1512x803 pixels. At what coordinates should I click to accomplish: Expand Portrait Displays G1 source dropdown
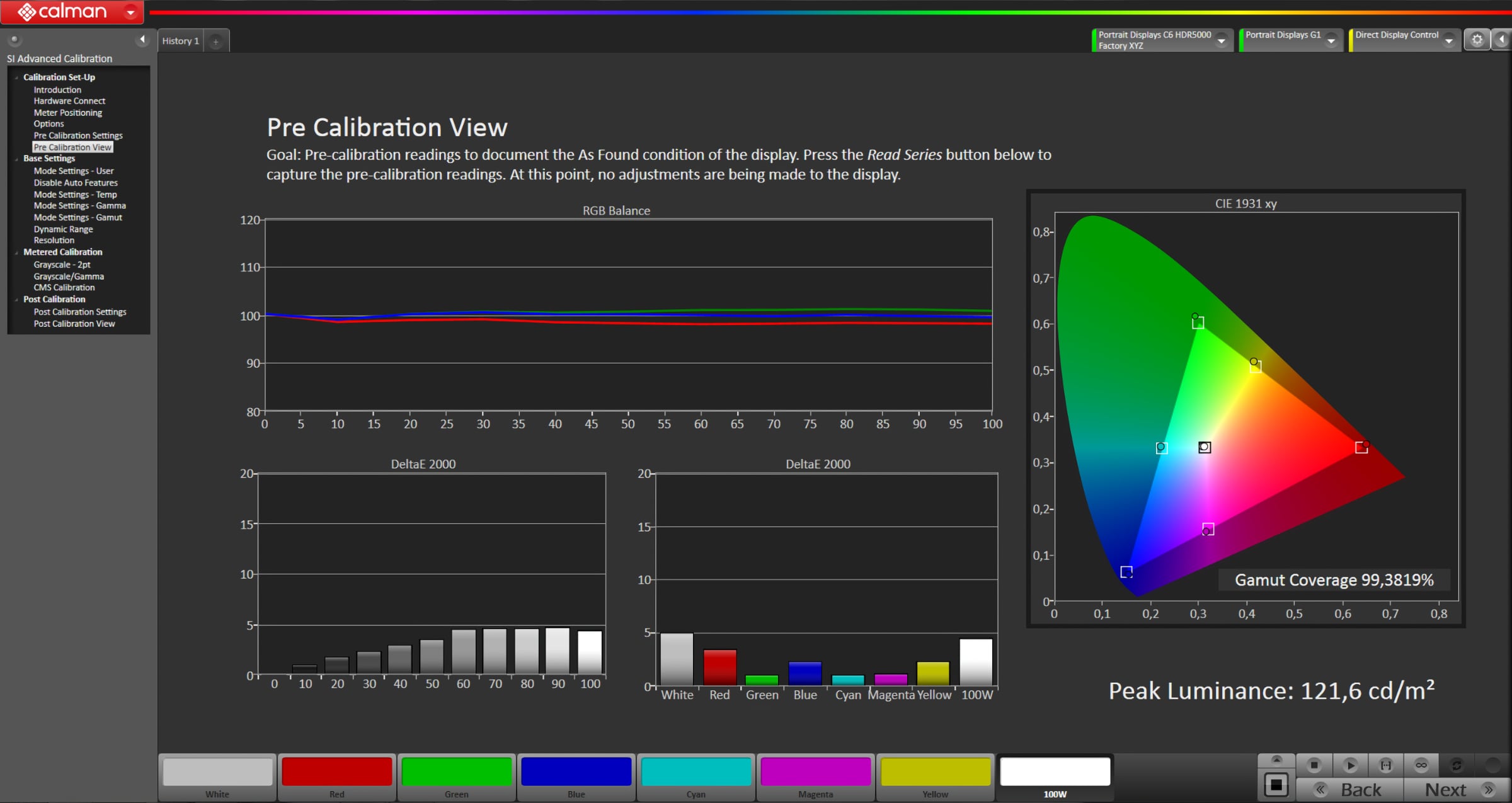1331,40
